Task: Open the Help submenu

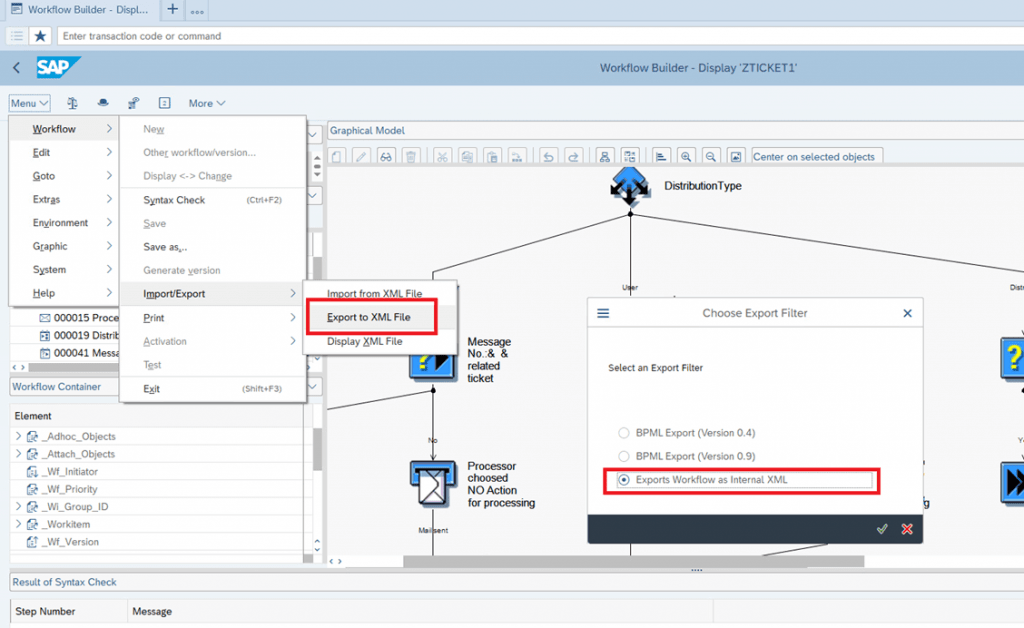Action: pyautogui.click(x=64, y=293)
